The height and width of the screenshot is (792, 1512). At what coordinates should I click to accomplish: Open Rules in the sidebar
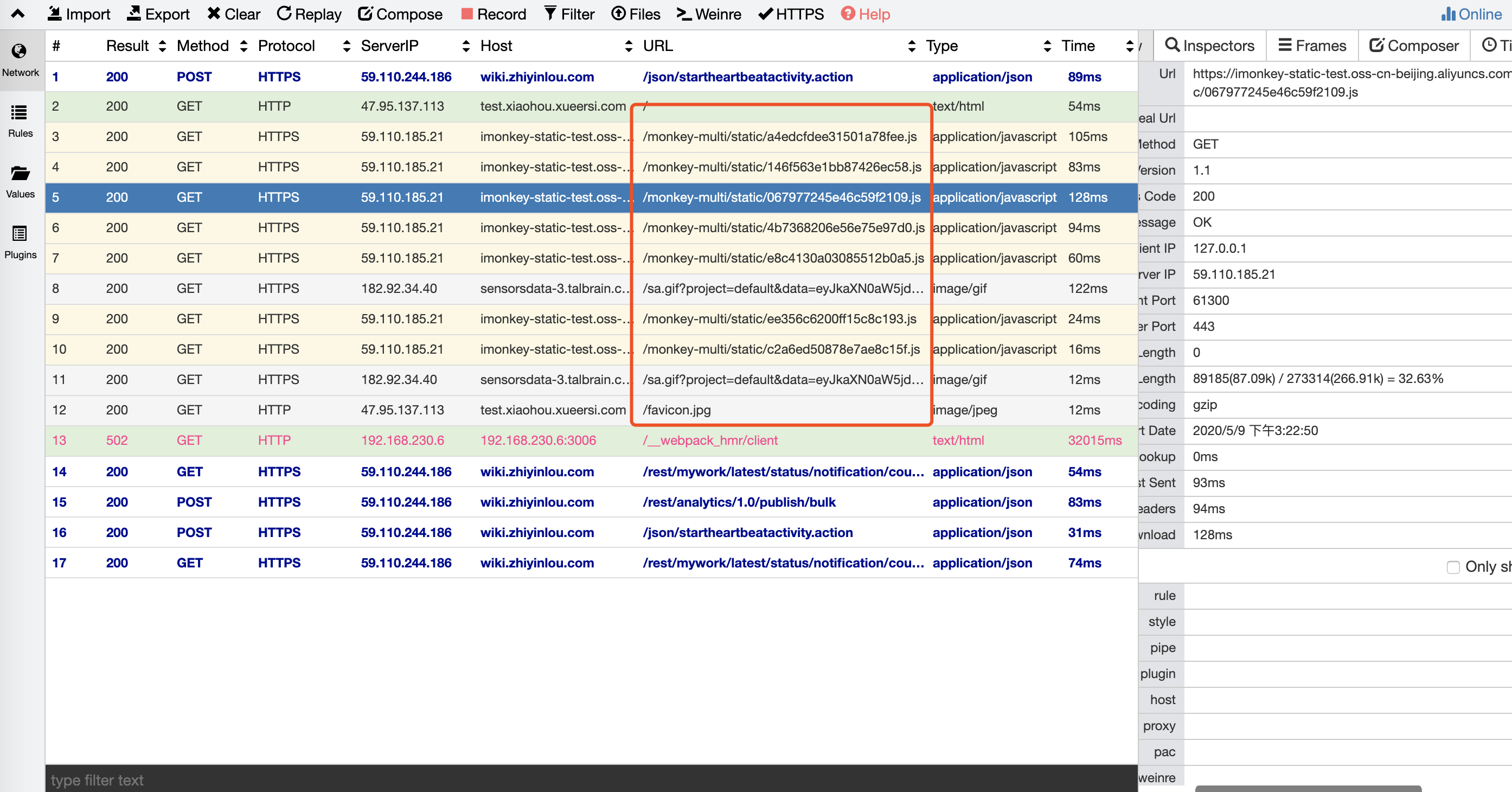click(x=21, y=120)
